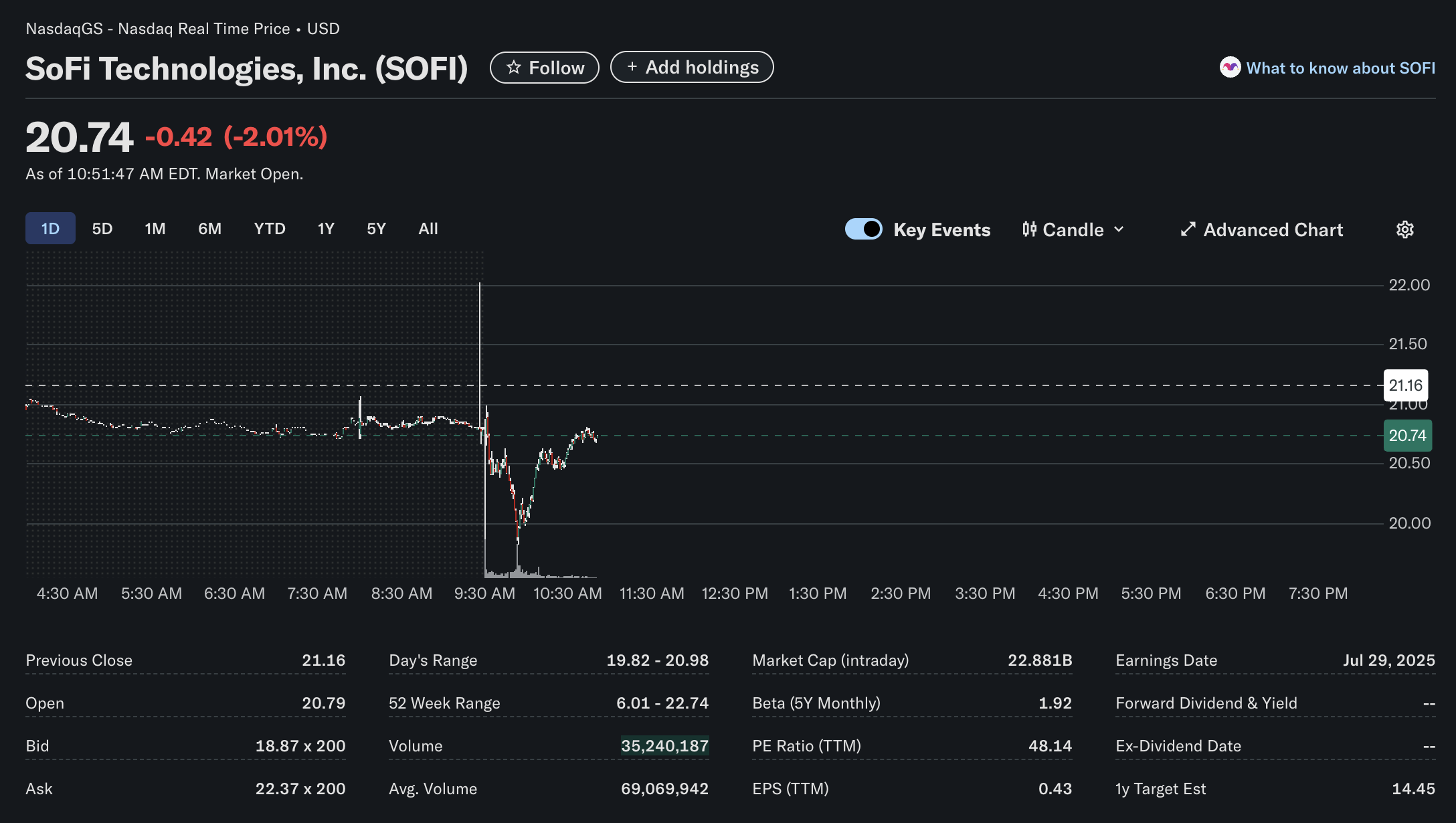This screenshot has height=823, width=1456.
Task: Click the candlestick chart type icon
Action: point(1029,230)
